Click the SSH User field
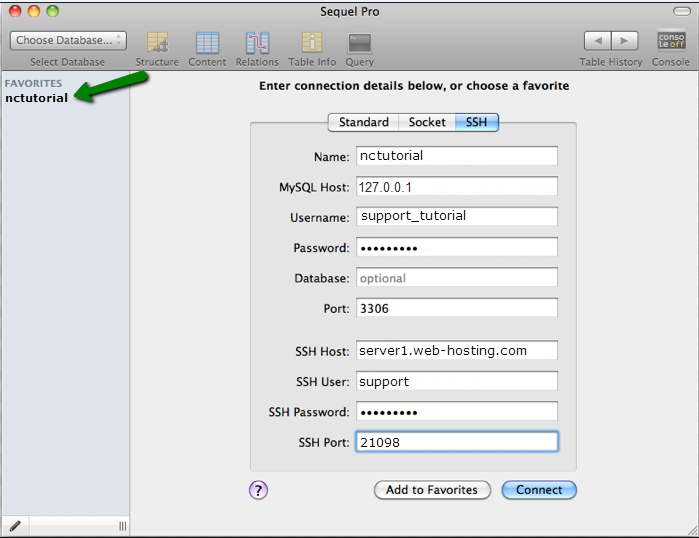Viewport: 699px width, 538px height. pos(456,381)
